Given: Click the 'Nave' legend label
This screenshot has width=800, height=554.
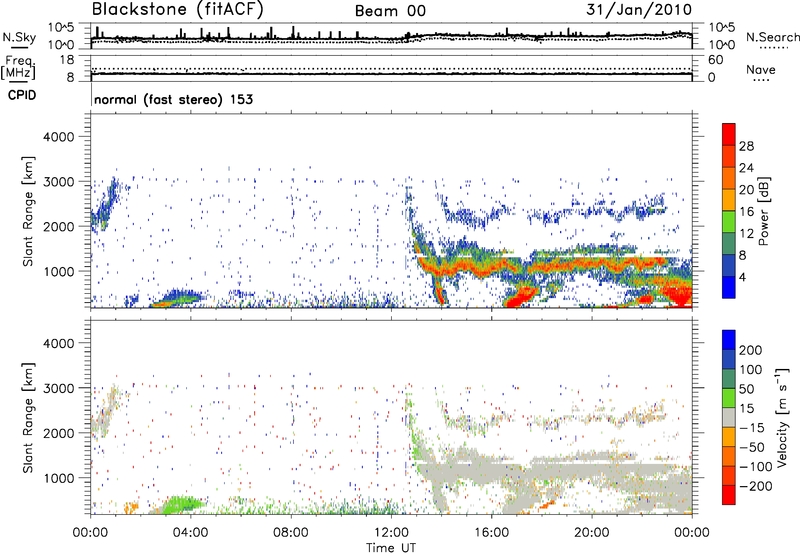Looking at the screenshot, I should (x=760, y=70).
